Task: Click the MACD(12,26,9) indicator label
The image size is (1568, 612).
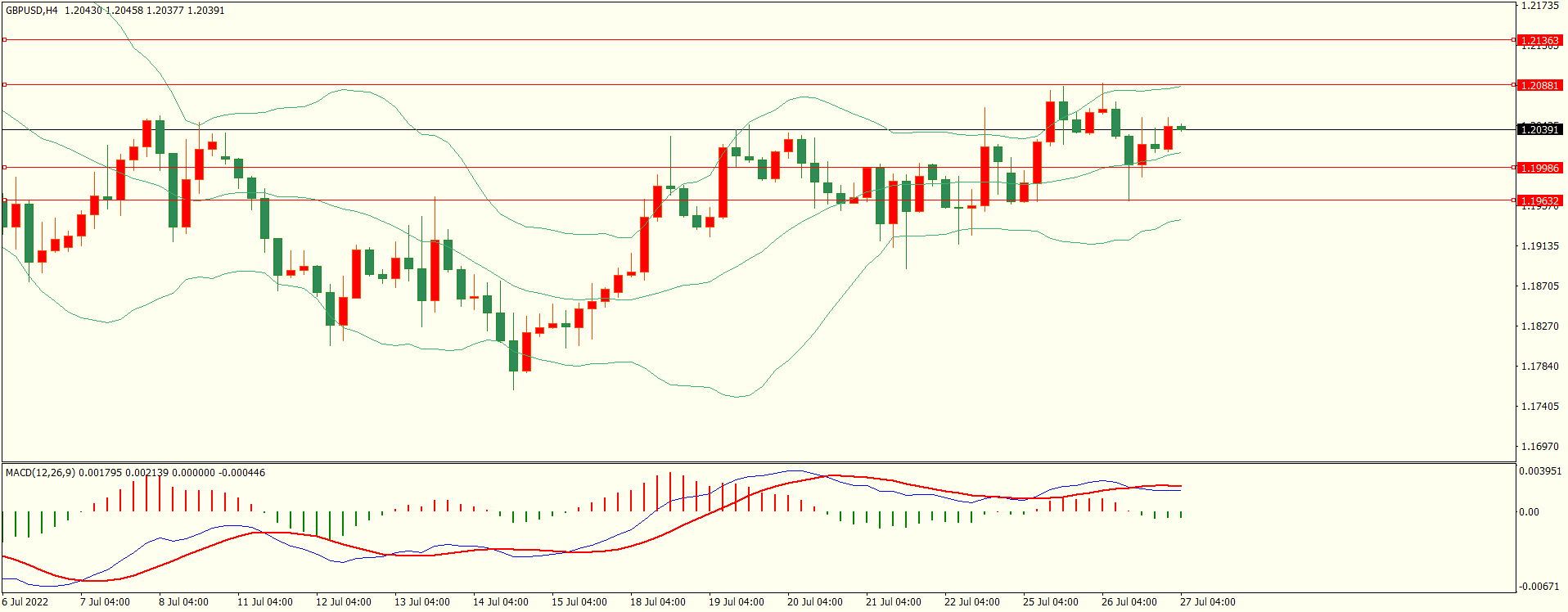Action: tap(40, 473)
